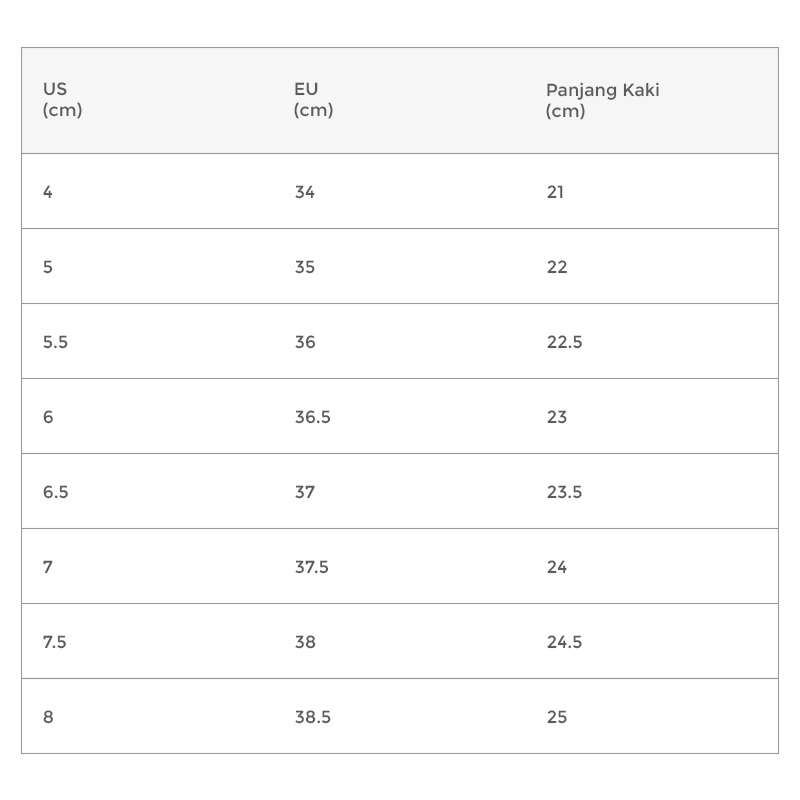
Task: Select EU size 34 cell
Action: (x=305, y=192)
